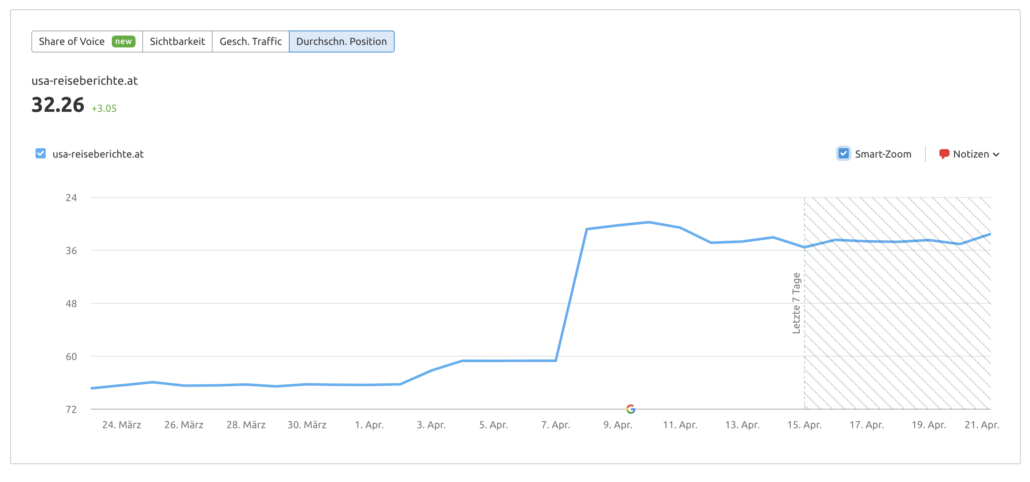Click the '7. Apr.' axis label
This screenshot has width=1030, height=482.
(x=556, y=425)
